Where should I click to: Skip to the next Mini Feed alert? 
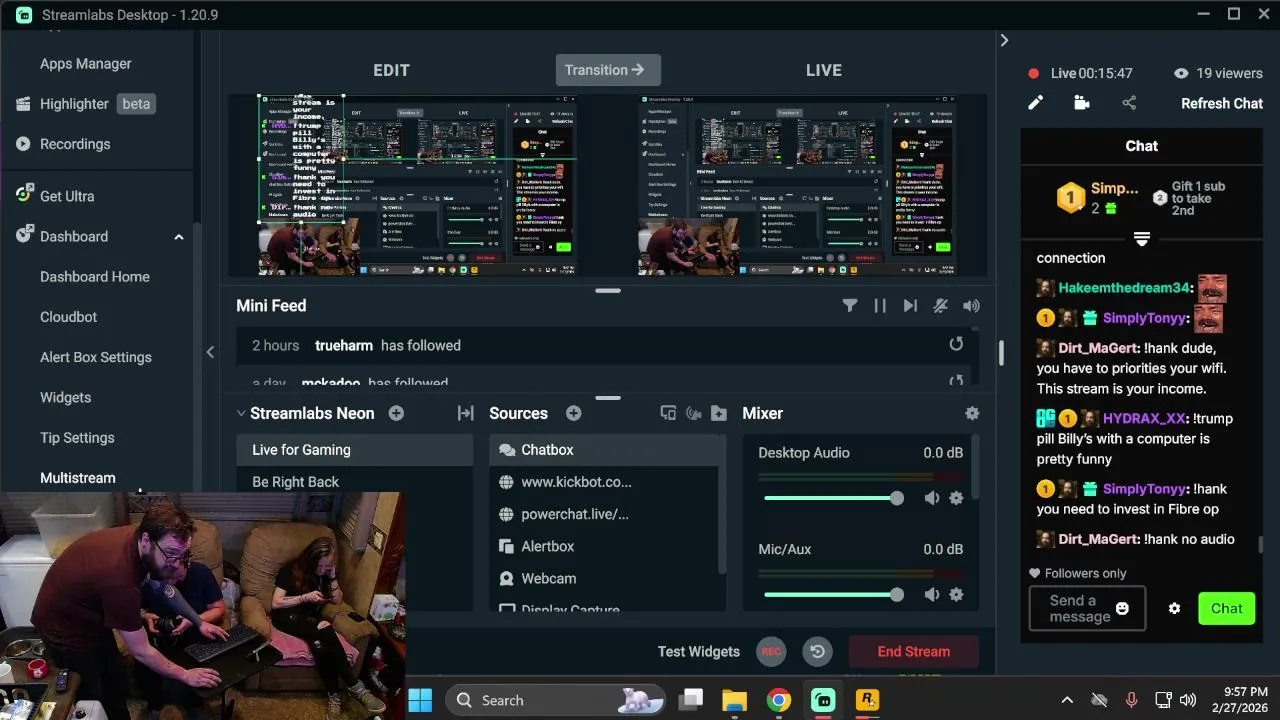(x=910, y=306)
